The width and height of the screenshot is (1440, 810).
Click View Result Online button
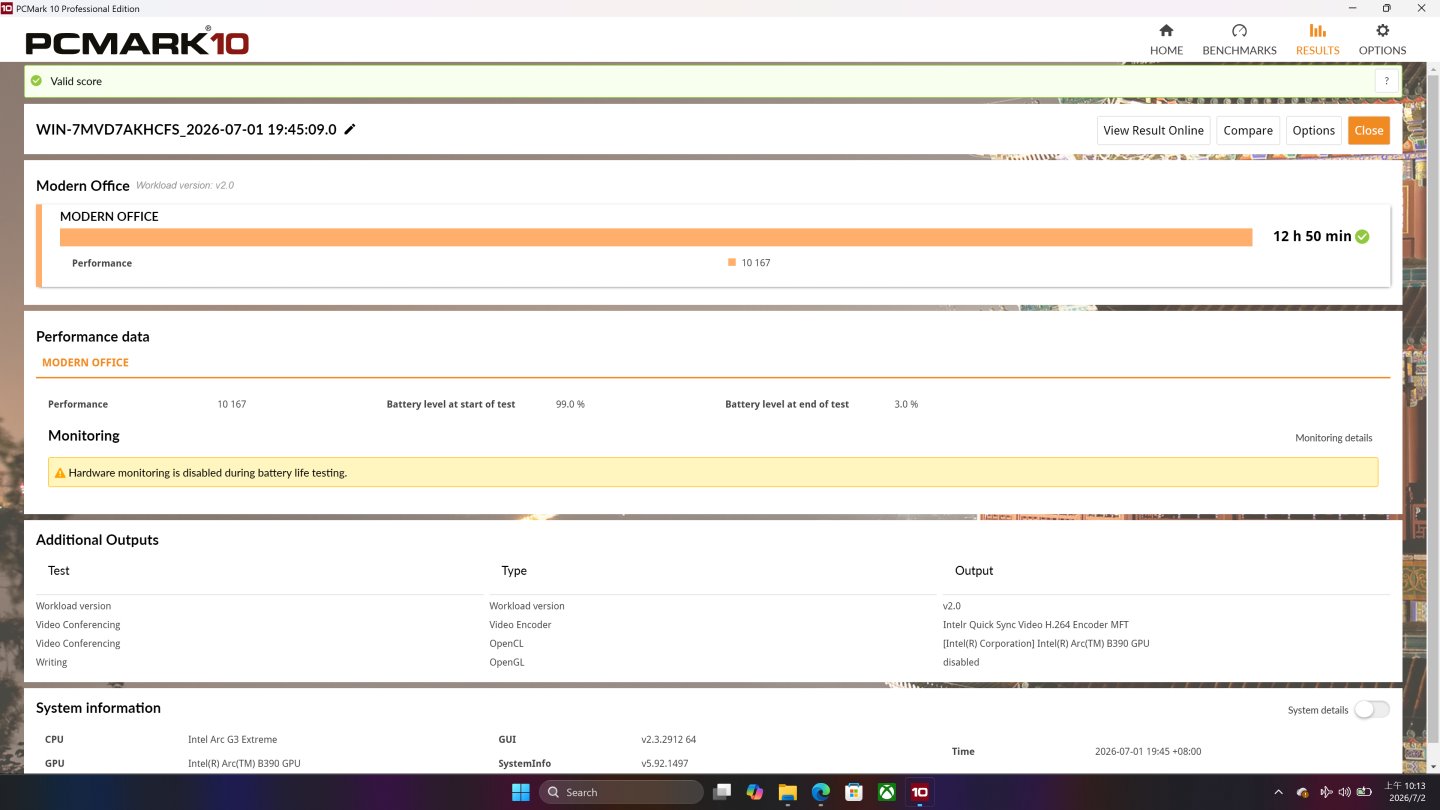(x=1153, y=130)
